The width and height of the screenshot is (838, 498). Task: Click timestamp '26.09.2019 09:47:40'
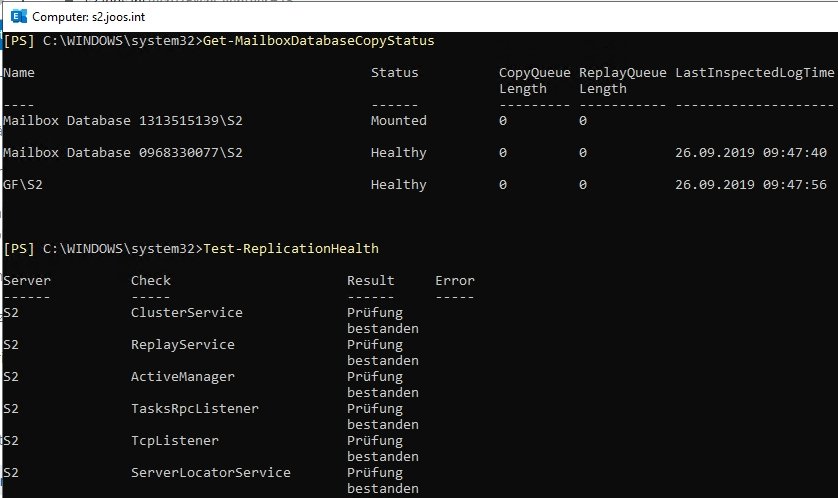[x=751, y=153]
